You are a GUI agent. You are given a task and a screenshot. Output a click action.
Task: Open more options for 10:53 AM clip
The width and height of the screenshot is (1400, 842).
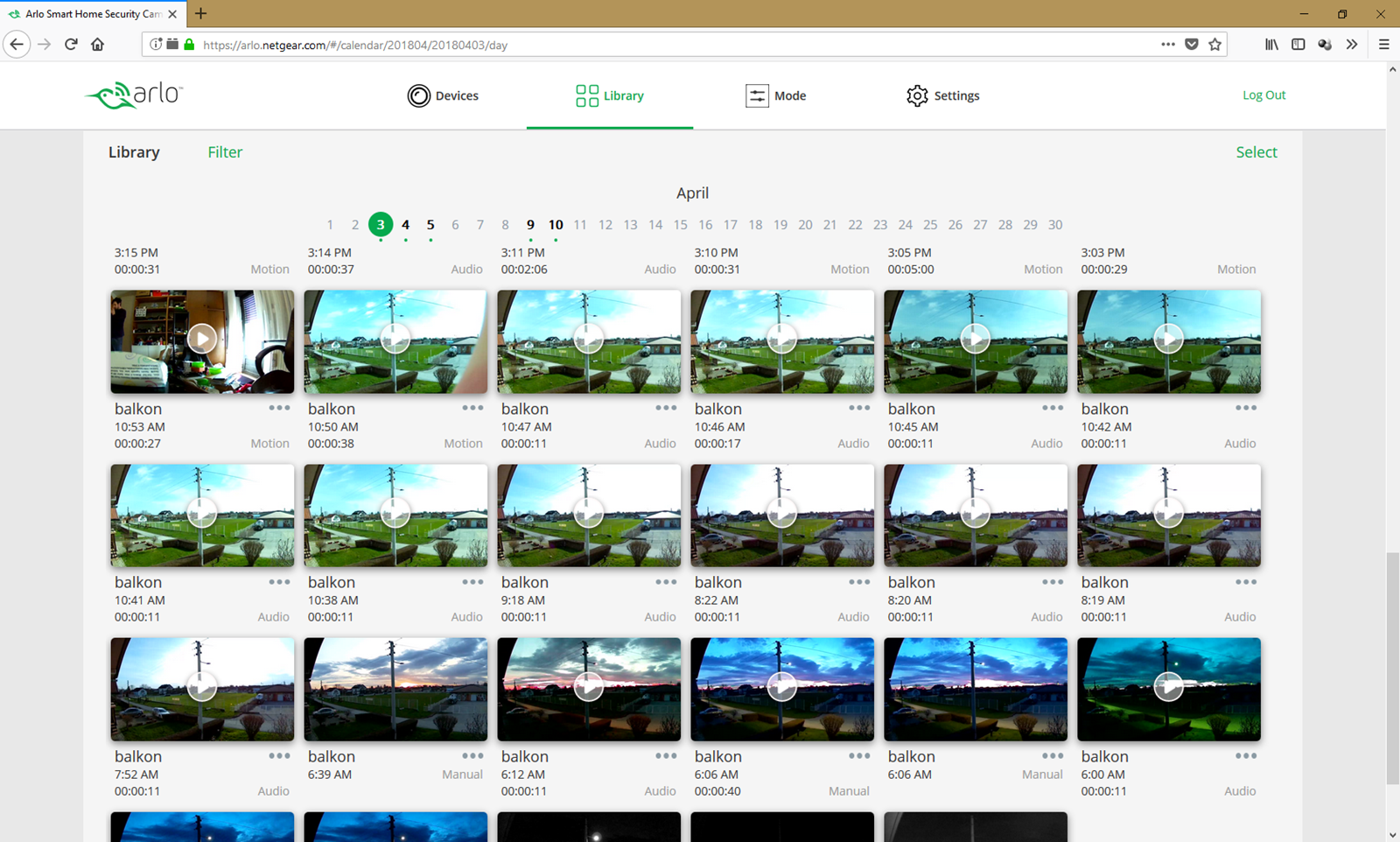point(279,408)
